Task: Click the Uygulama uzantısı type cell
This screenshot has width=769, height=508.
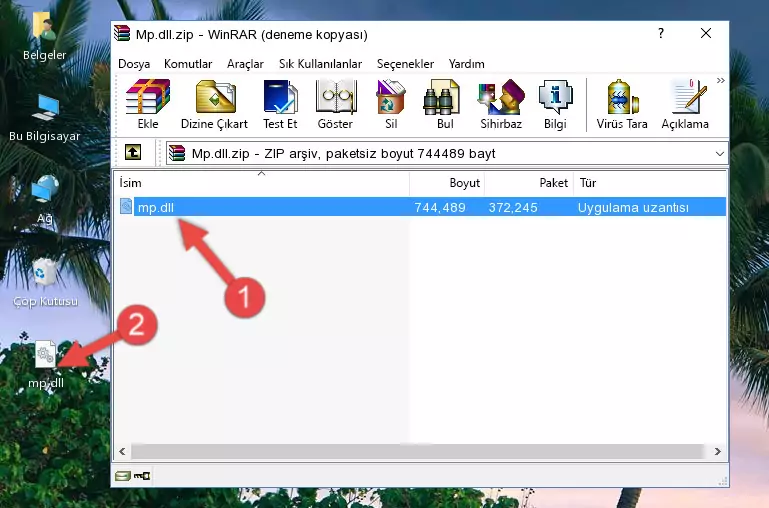Action: (633, 207)
